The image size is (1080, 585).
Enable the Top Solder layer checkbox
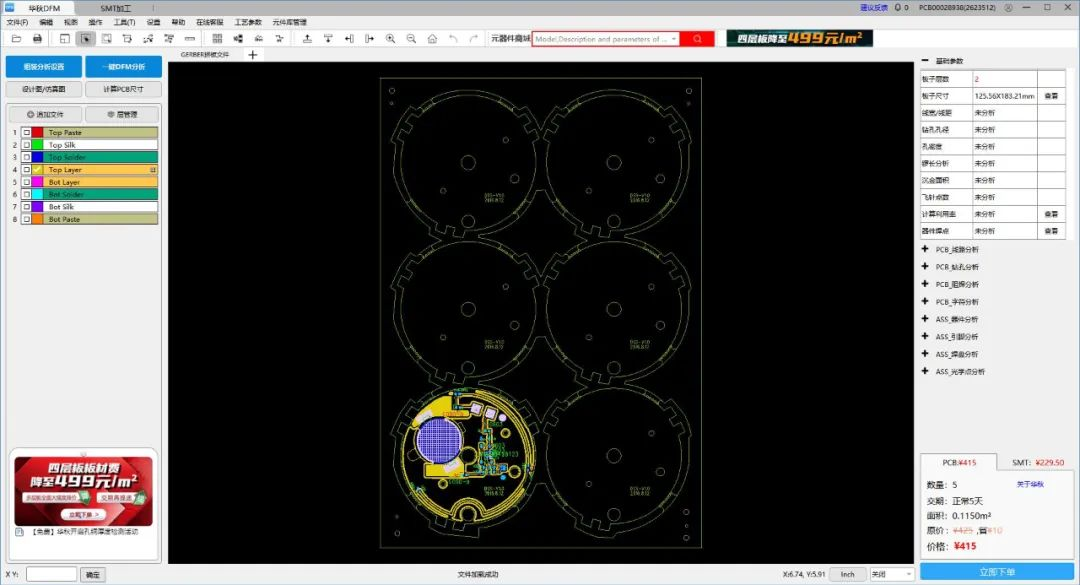click(26, 157)
